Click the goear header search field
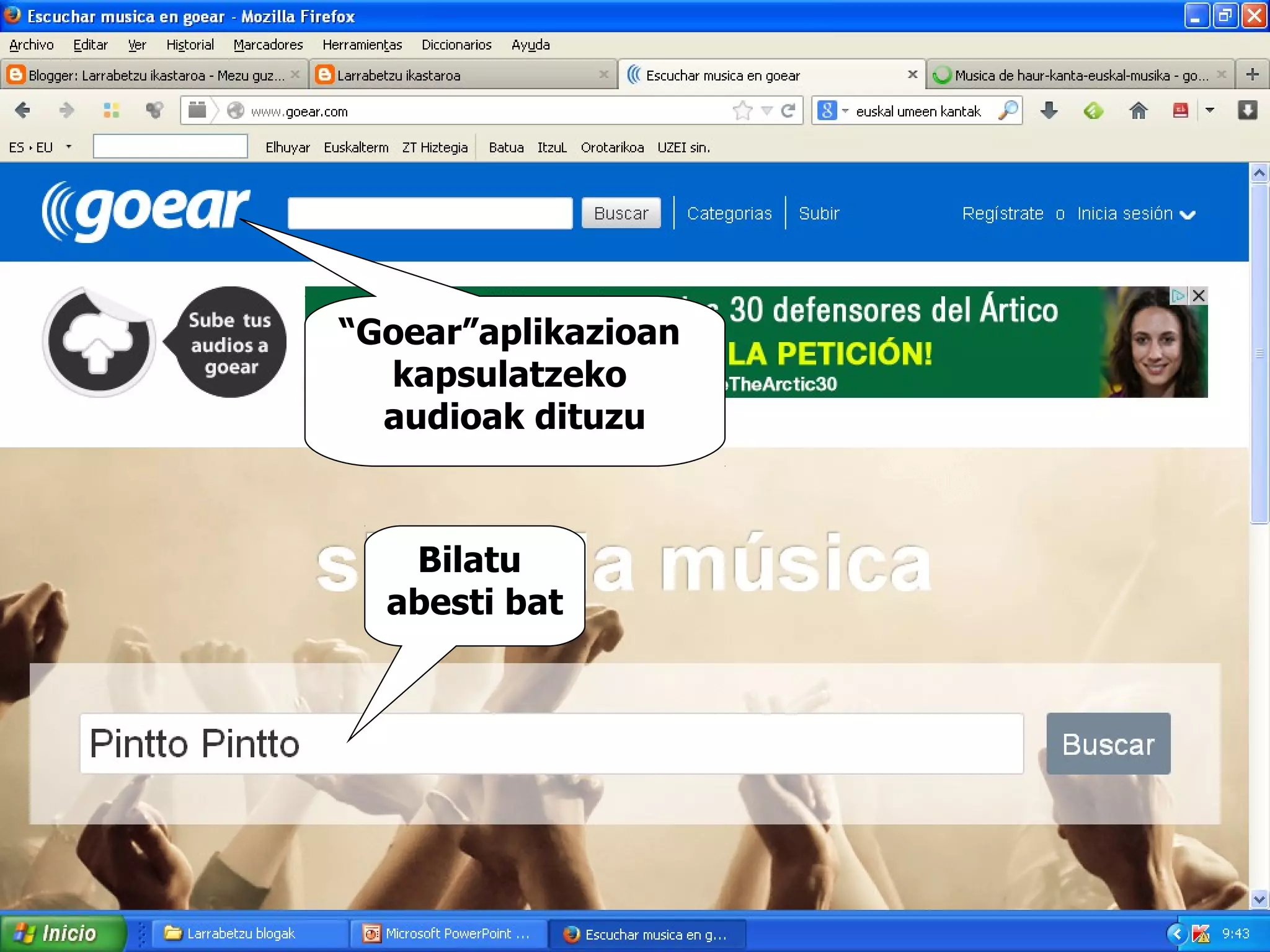Viewport: 1270px width, 952px height. [430, 213]
